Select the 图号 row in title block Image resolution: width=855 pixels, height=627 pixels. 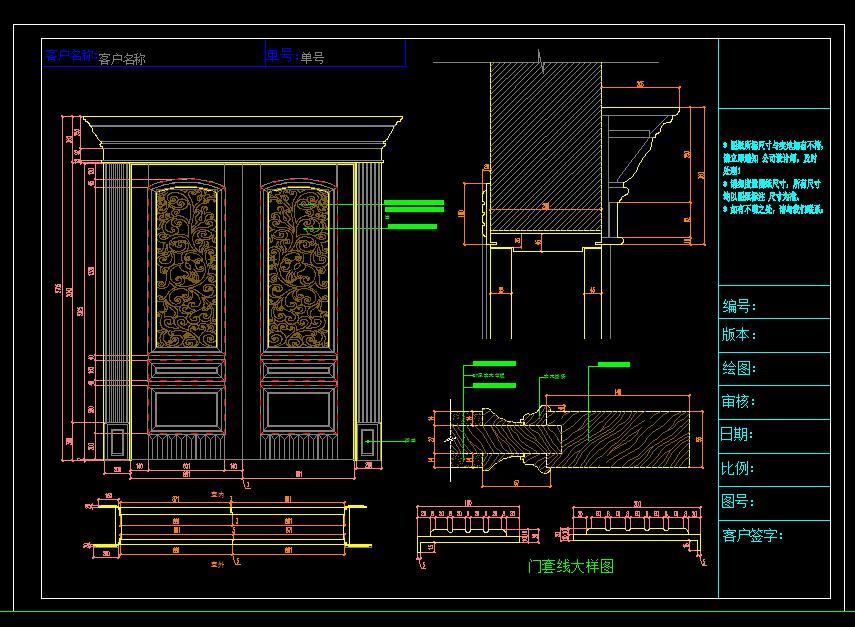point(774,503)
